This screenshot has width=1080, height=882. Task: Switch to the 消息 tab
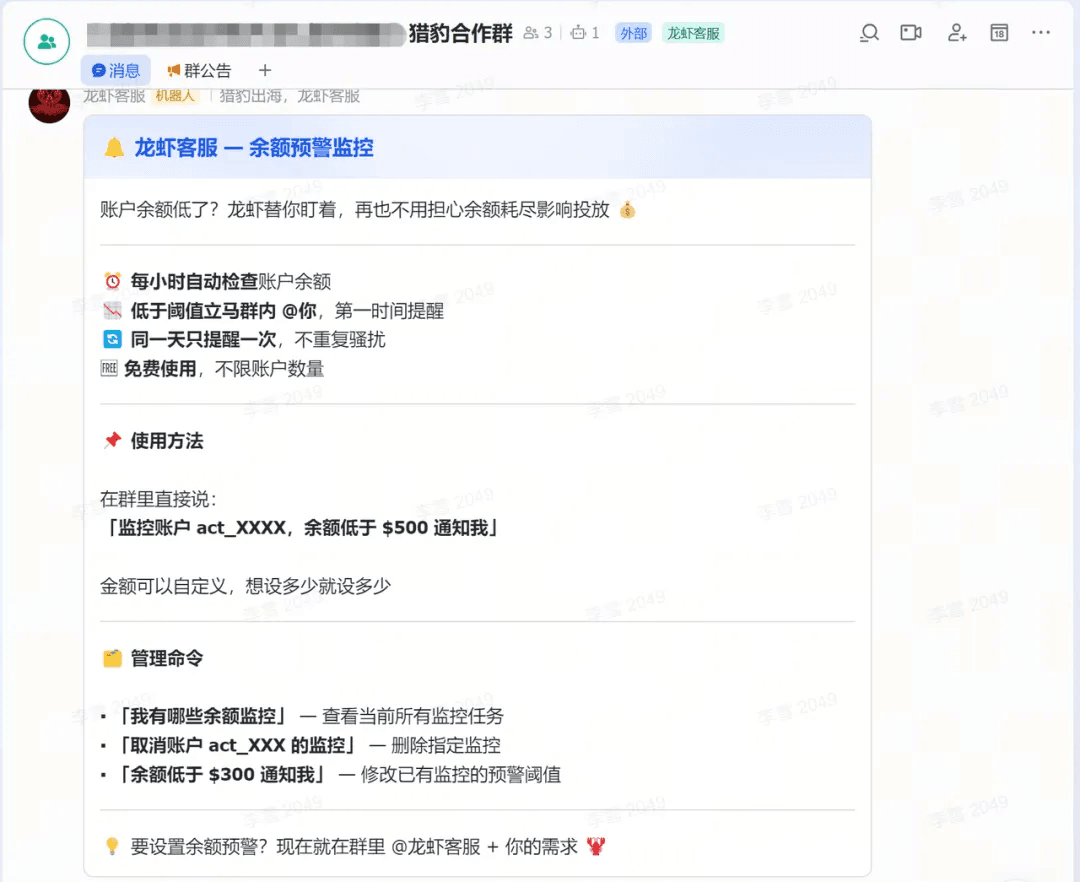coord(116,70)
